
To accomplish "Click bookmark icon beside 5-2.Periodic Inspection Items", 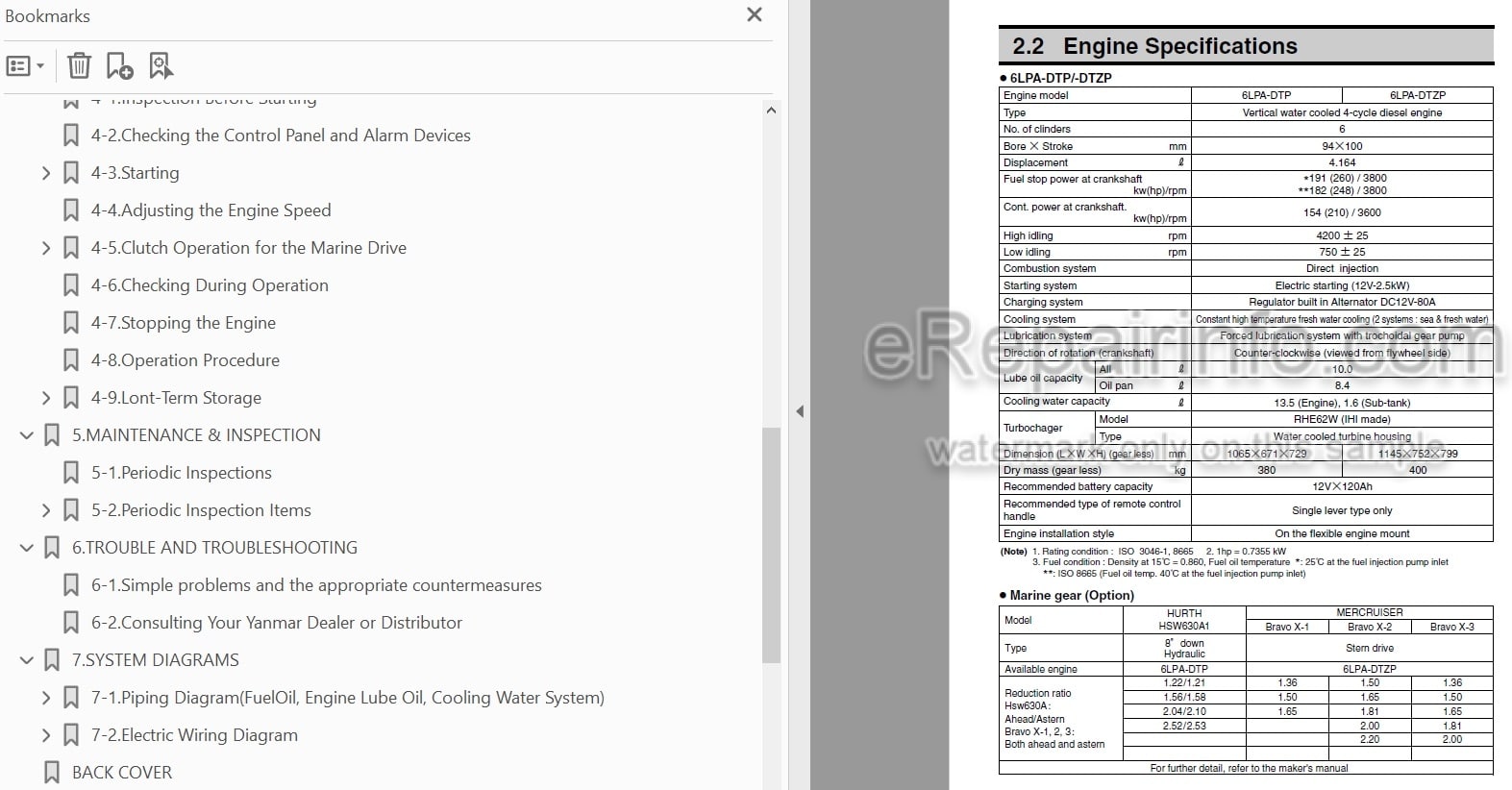I will point(71,510).
